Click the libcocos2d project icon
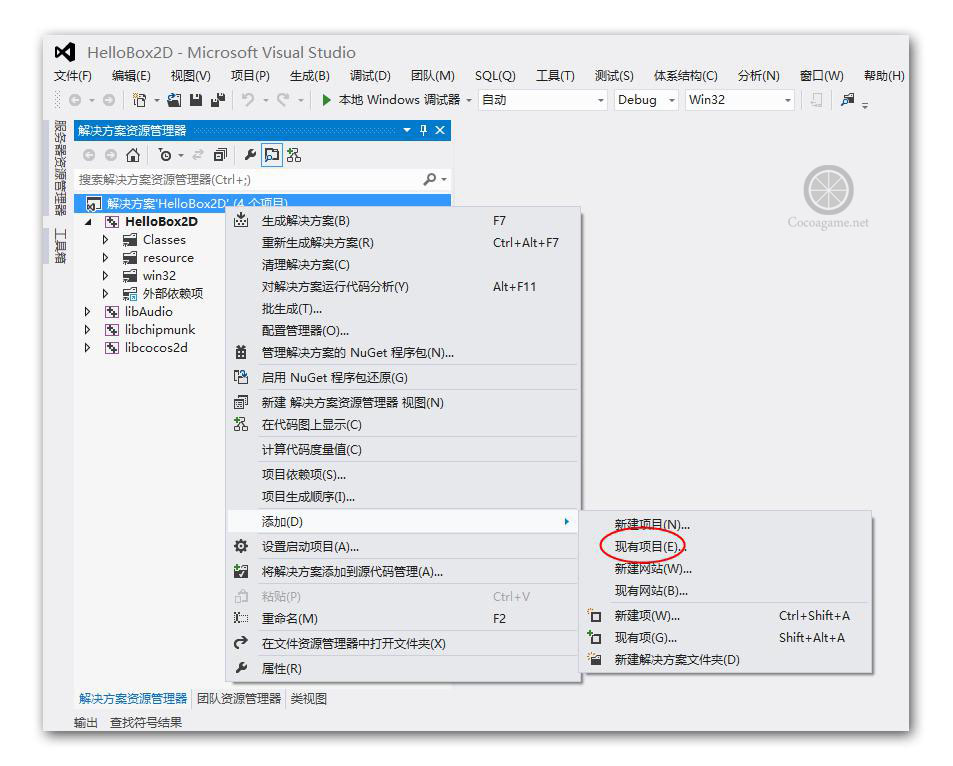Image resolution: width=953 pixels, height=766 pixels. click(112, 348)
